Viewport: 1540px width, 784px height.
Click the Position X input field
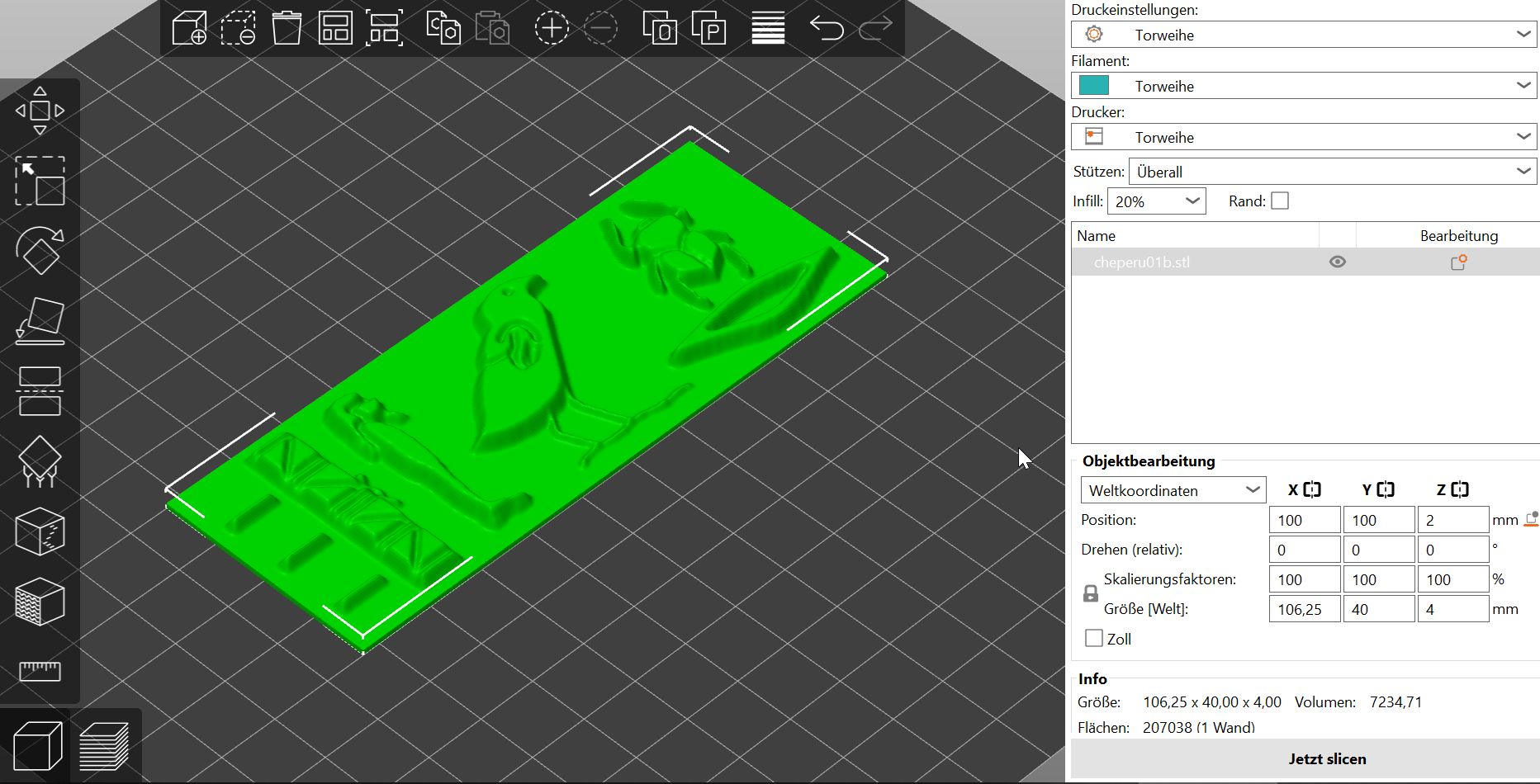click(1305, 520)
